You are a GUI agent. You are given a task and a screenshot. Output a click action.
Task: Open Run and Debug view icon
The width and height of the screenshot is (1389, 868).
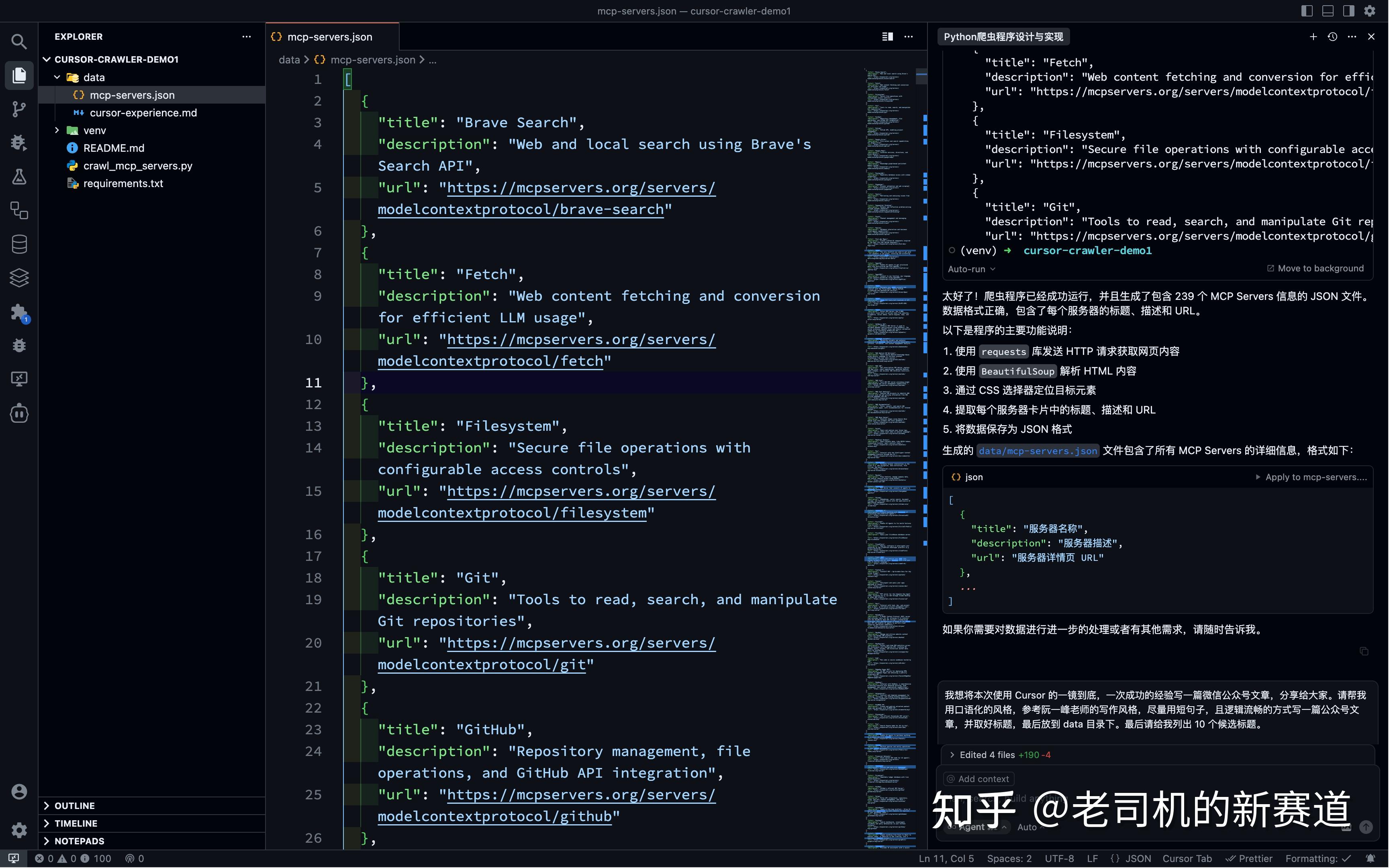(x=19, y=143)
